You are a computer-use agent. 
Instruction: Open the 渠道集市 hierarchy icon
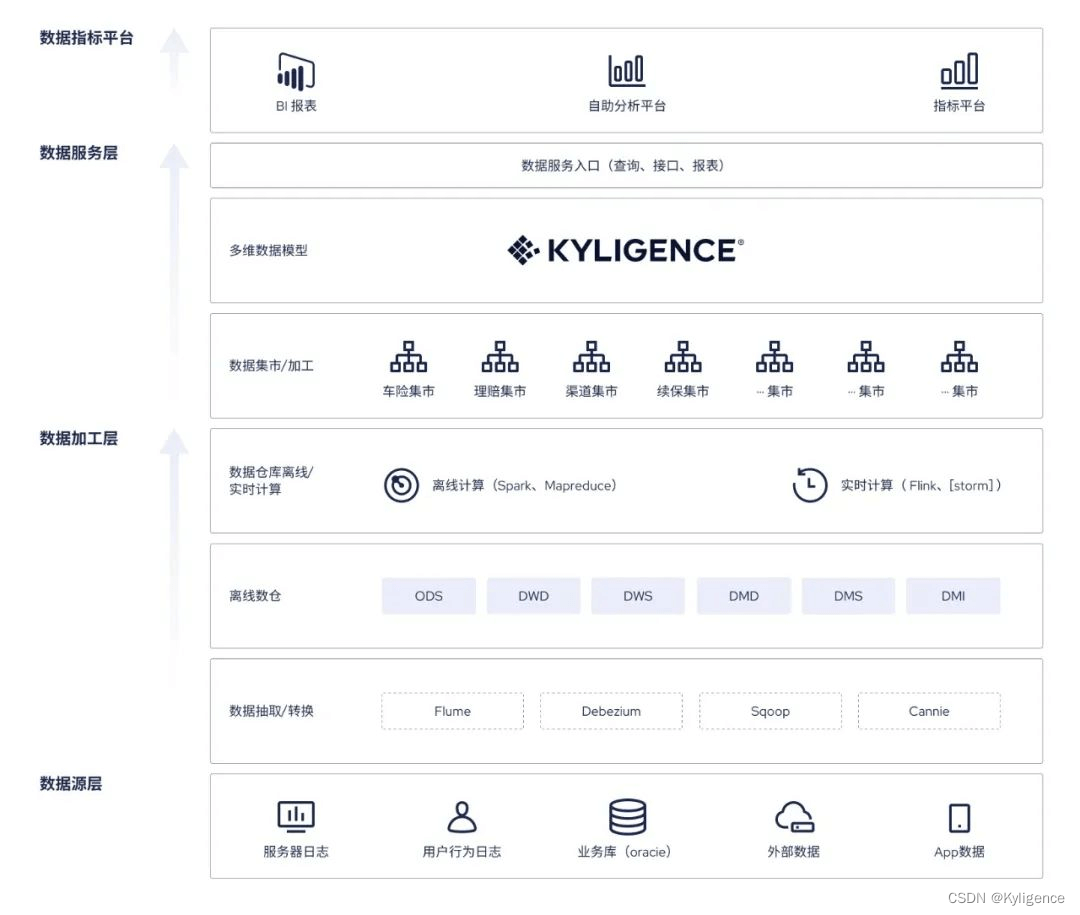click(x=592, y=356)
